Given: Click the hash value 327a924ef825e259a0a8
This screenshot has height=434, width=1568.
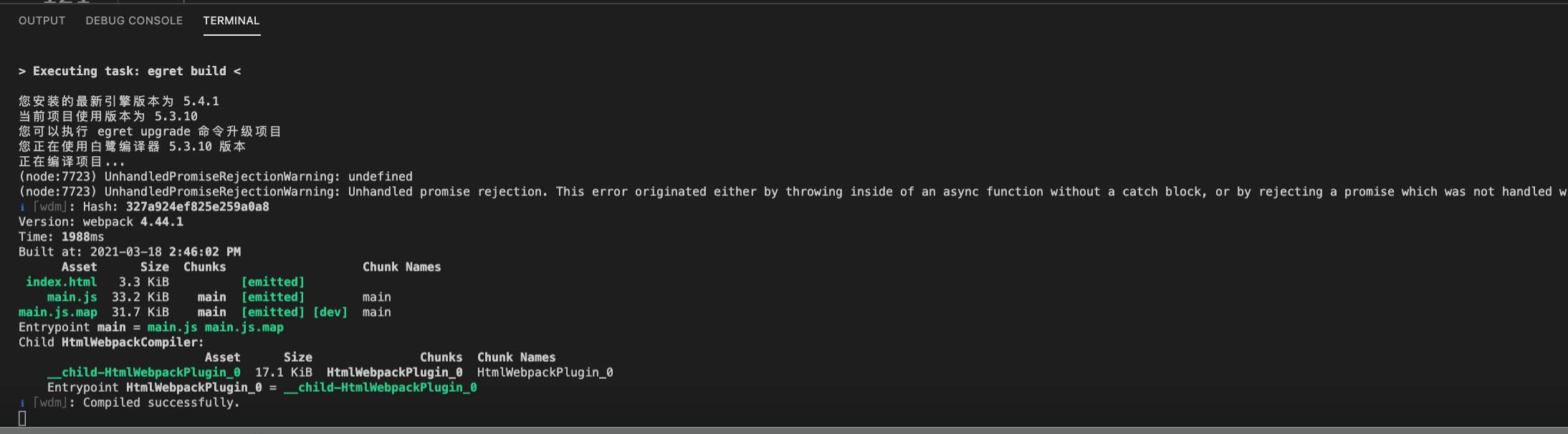Looking at the screenshot, I should [x=197, y=207].
